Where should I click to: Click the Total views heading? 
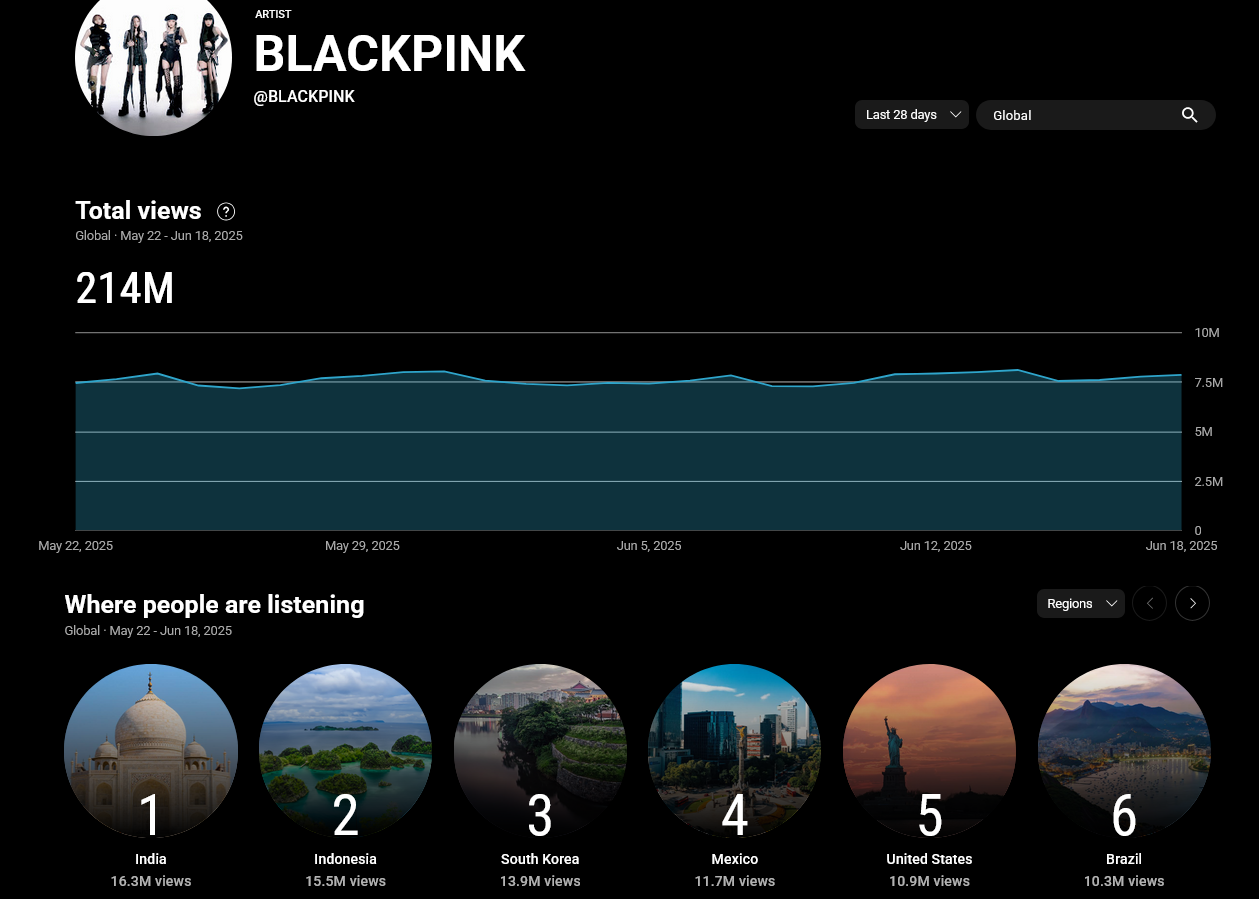(138, 211)
